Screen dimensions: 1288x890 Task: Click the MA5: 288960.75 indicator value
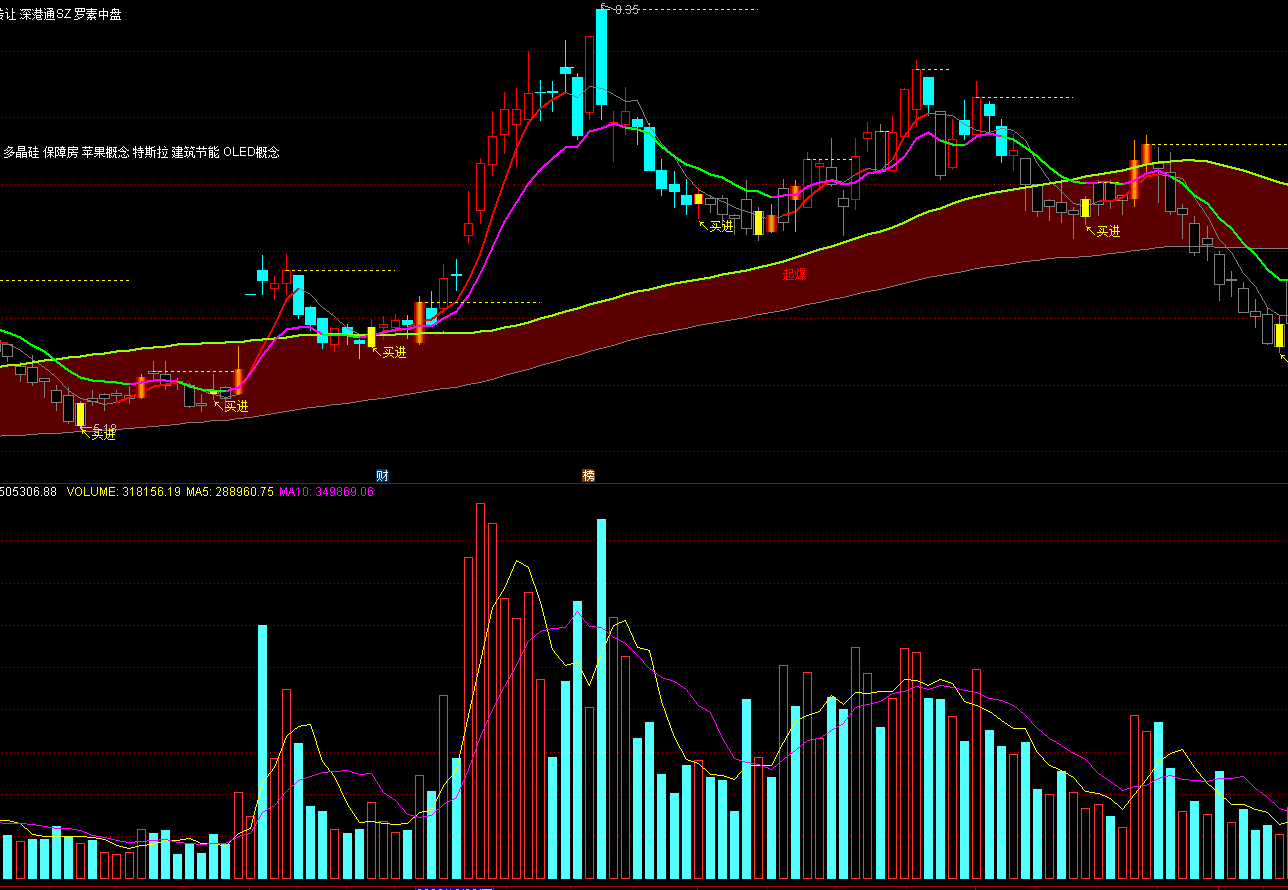click(230, 492)
